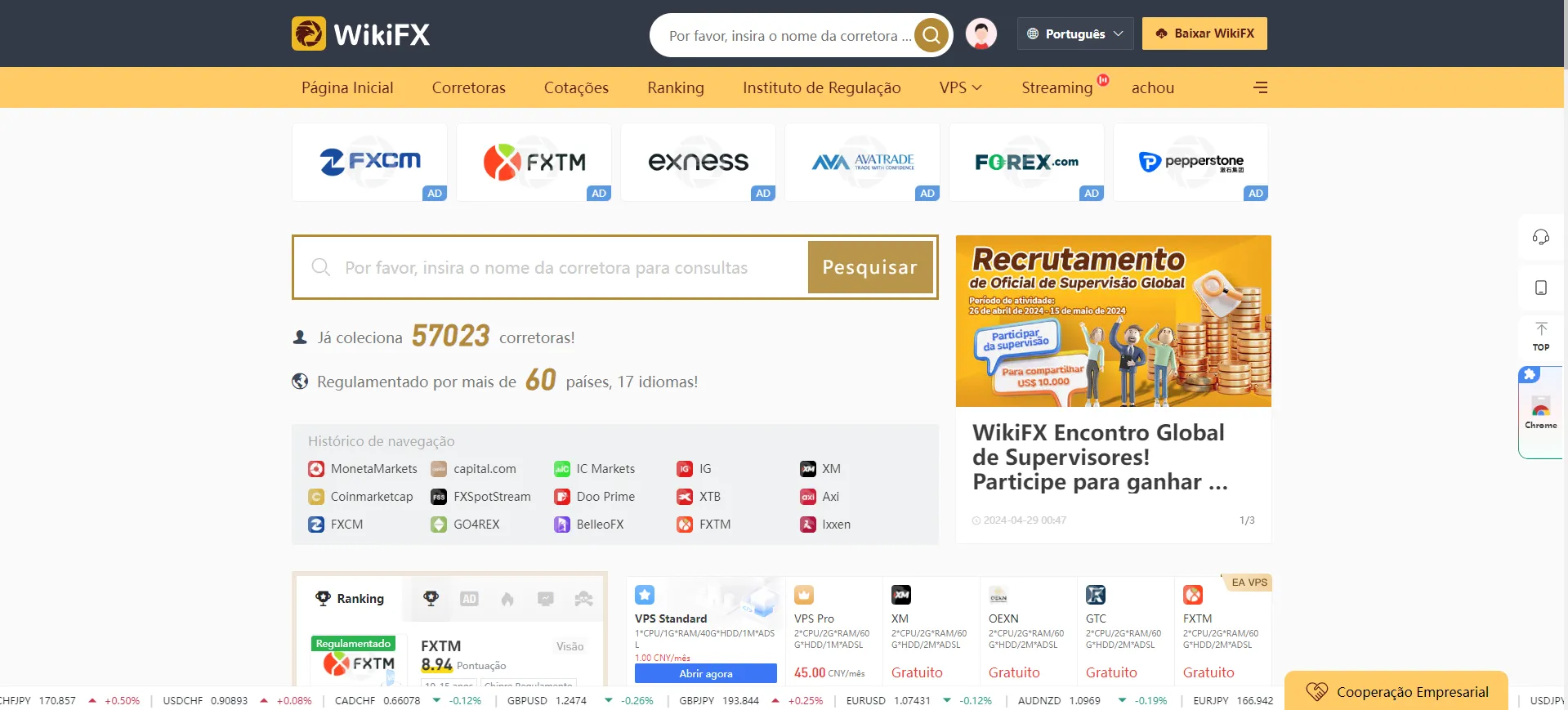Click the MonetaMarkets icon in browsing history
Image resolution: width=1568 pixels, height=710 pixels.
point(316,469)
